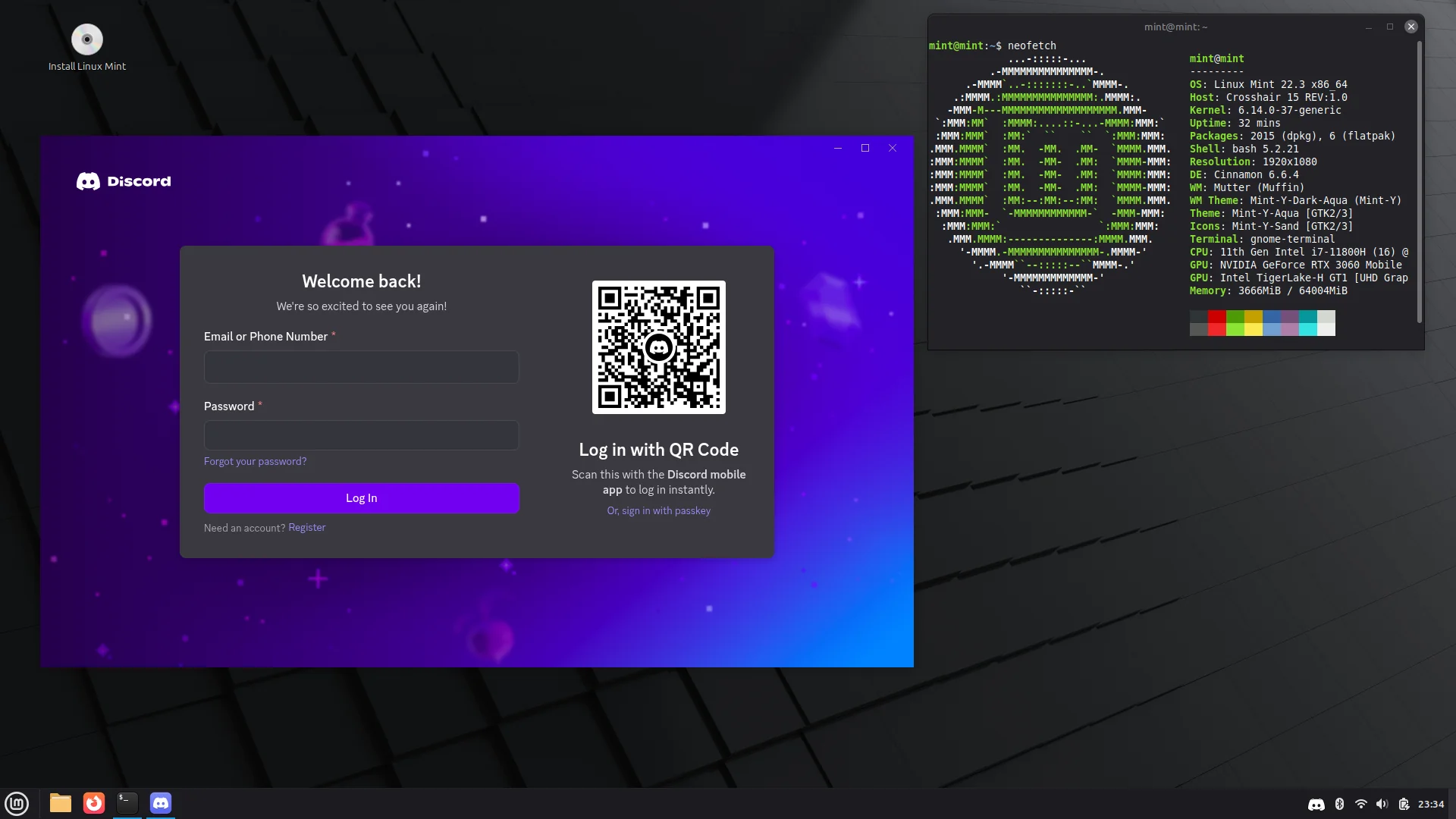The height and width of the screenshot is (819, 1456).
Task: Click the 'WM: Mutter (Muffin)' line
Action: (1247, 187)
